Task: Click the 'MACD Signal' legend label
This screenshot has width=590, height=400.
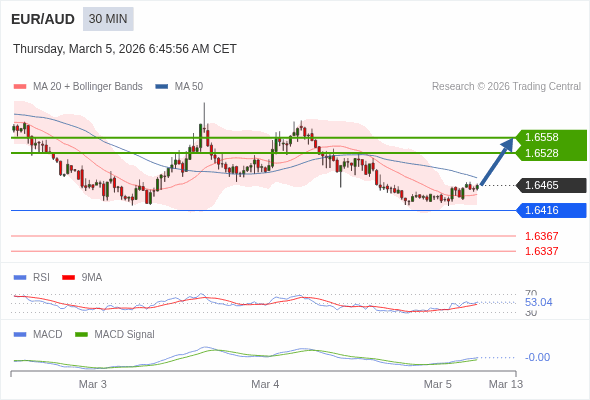Action: (125, 335)
